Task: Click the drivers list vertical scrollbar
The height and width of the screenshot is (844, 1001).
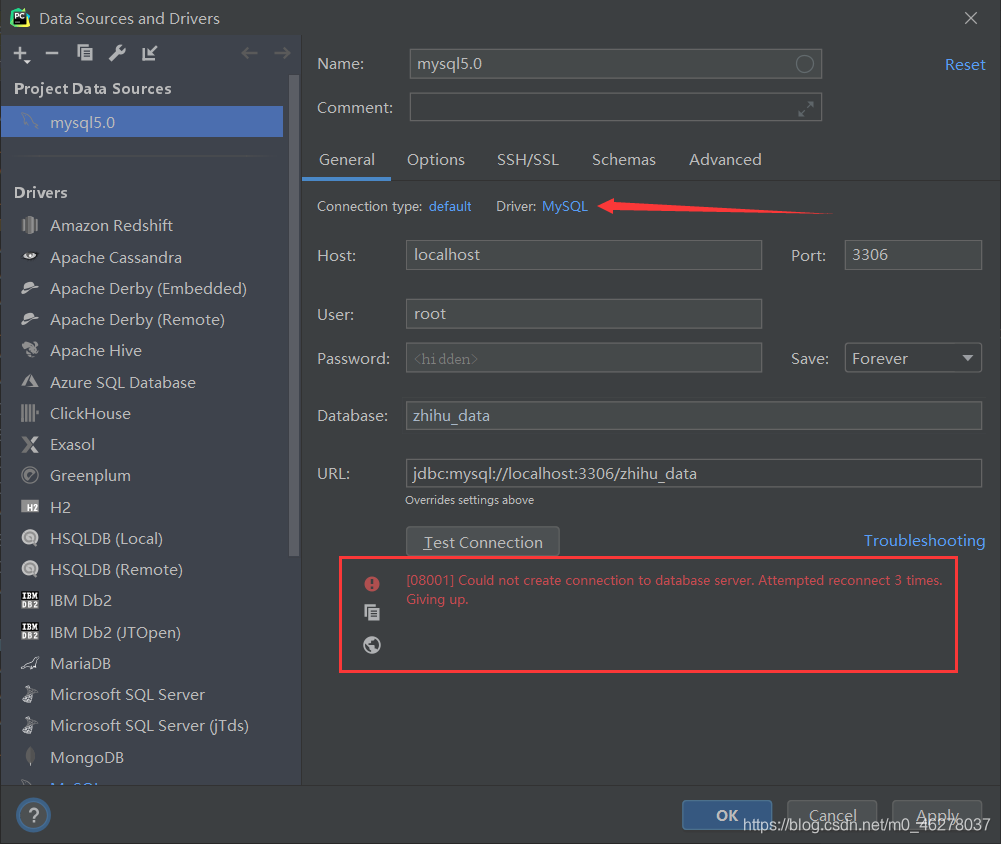Action: point(294,315)
